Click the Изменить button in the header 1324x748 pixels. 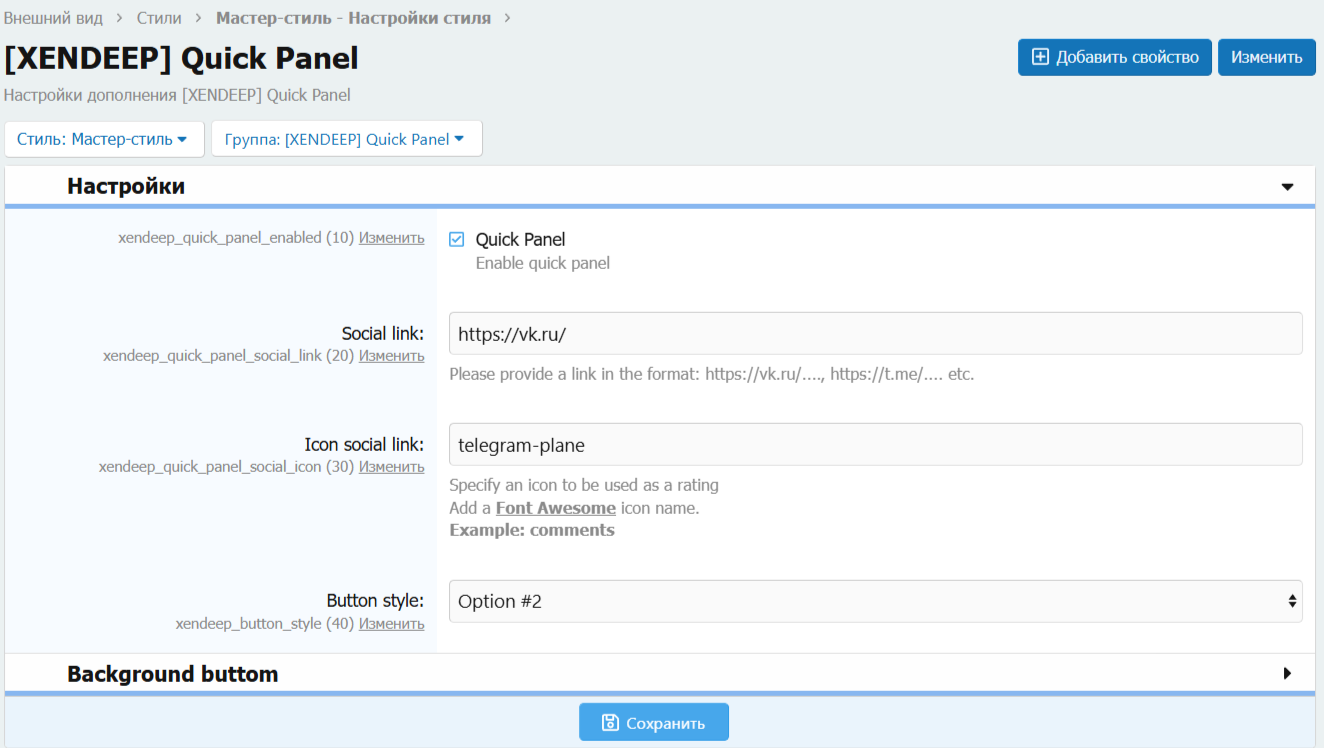click(x=1266, y=57)
